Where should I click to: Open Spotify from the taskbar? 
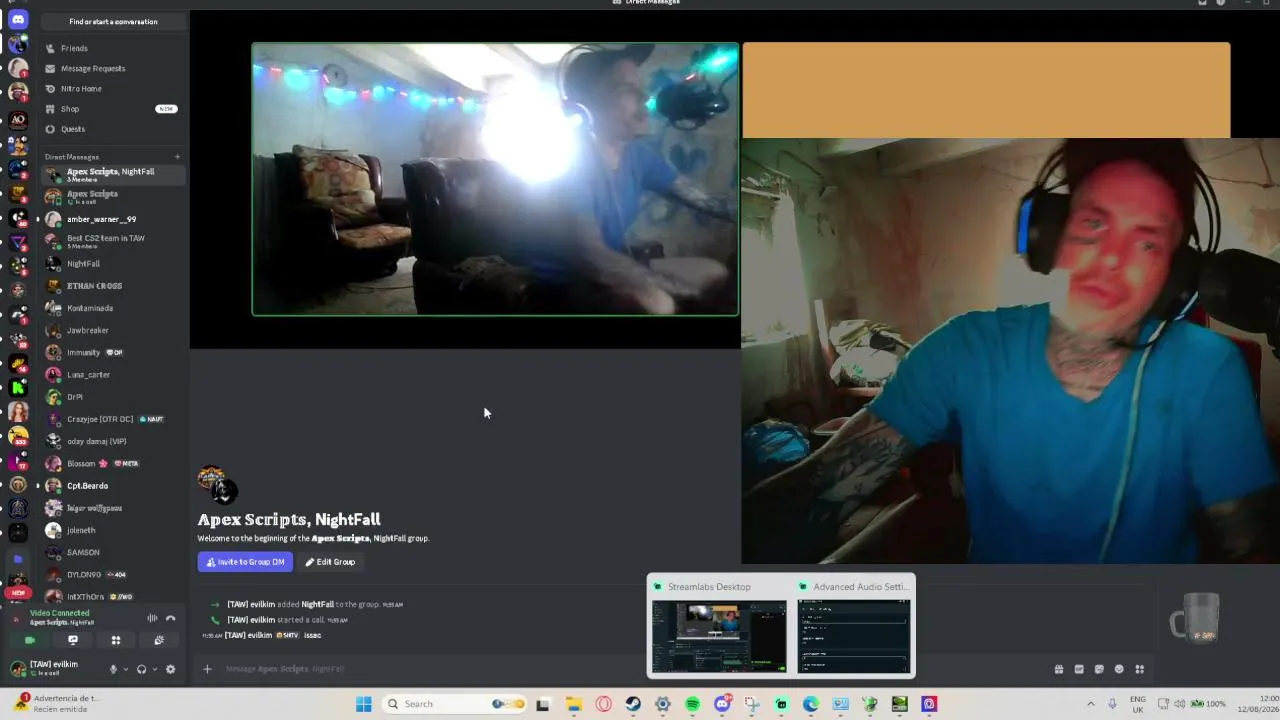click(x=692, y=704)
